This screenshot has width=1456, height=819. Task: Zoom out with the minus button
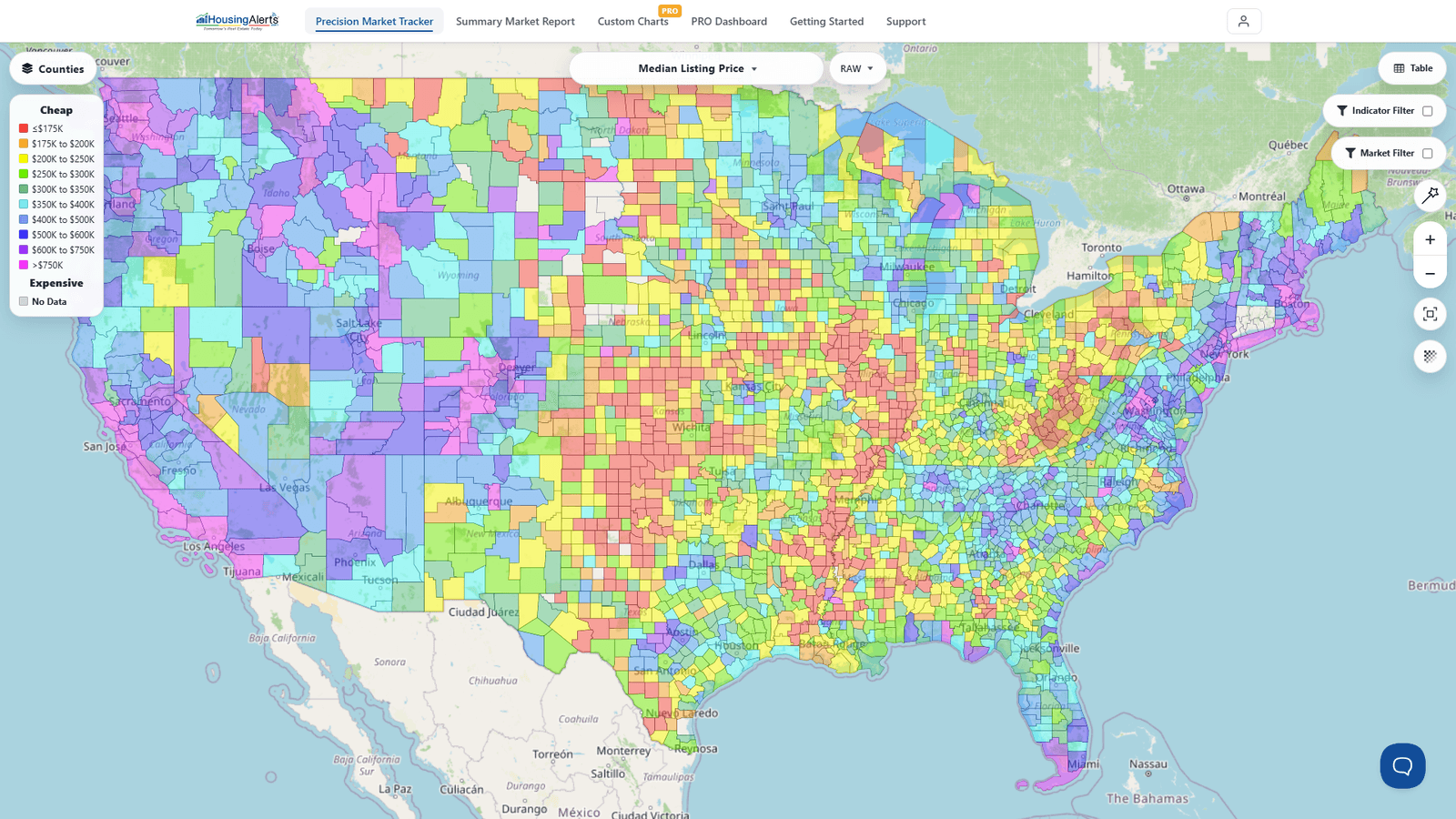(x=1431, y=273)
